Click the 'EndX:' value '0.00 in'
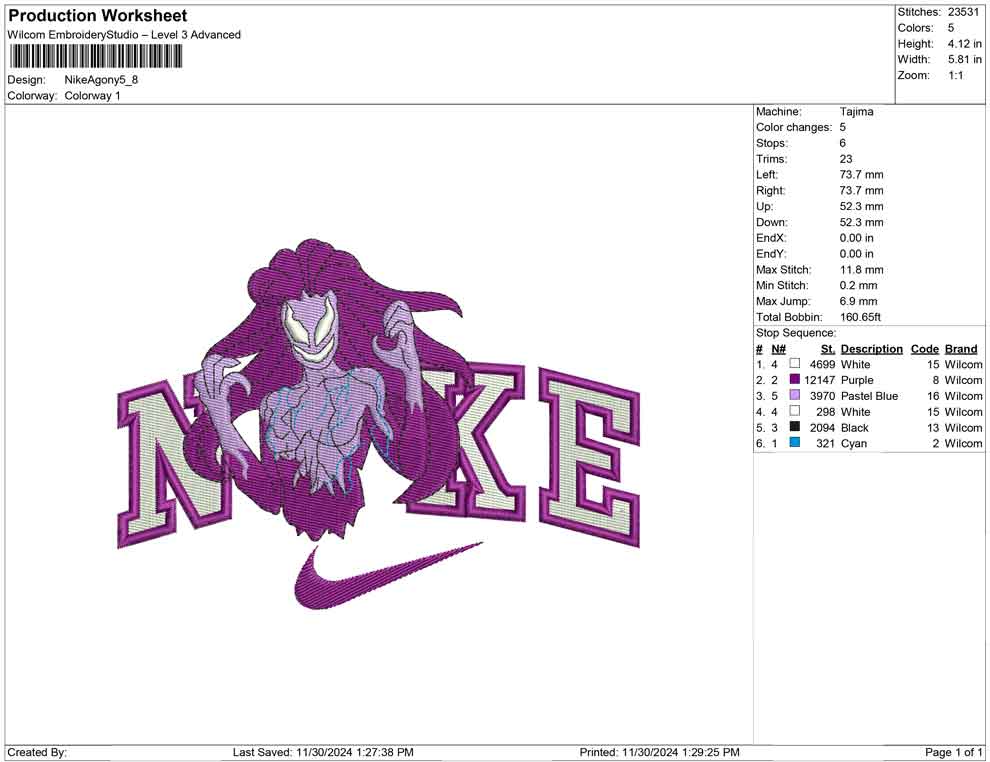The width and height of the screenshot is (990, 762). tap(857, 238)
